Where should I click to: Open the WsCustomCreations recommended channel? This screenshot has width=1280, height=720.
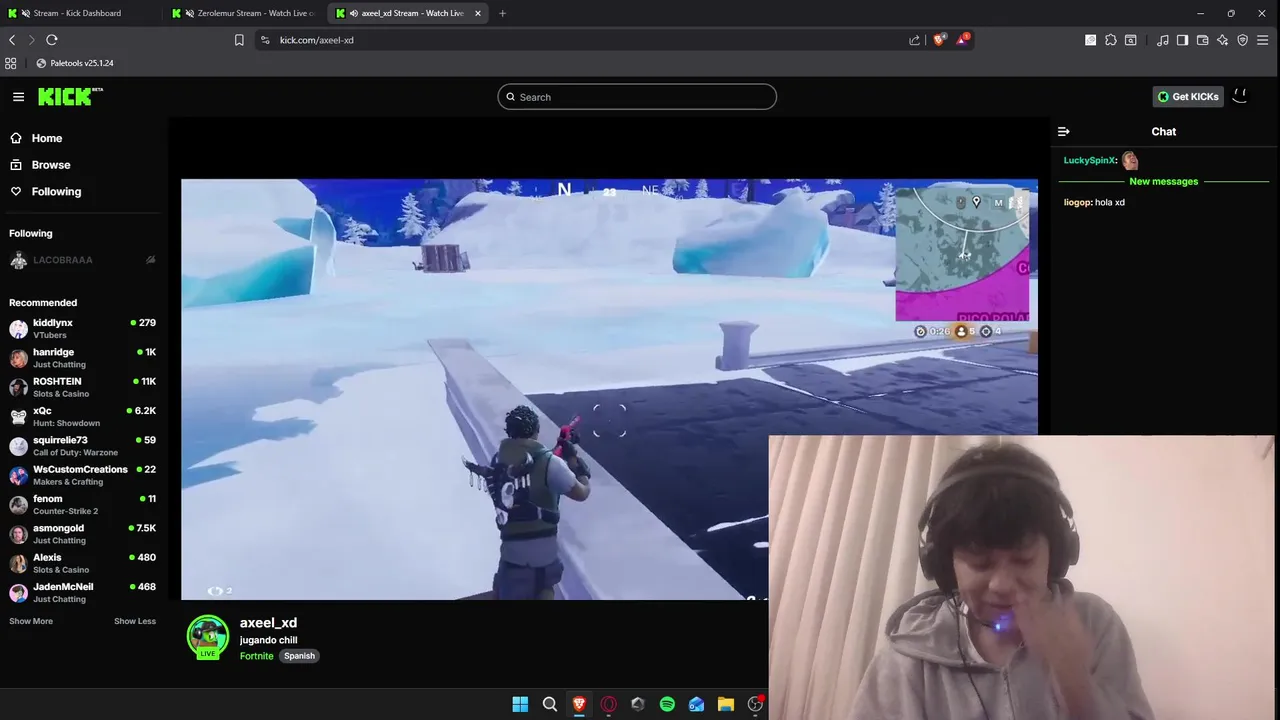point(83,475)
